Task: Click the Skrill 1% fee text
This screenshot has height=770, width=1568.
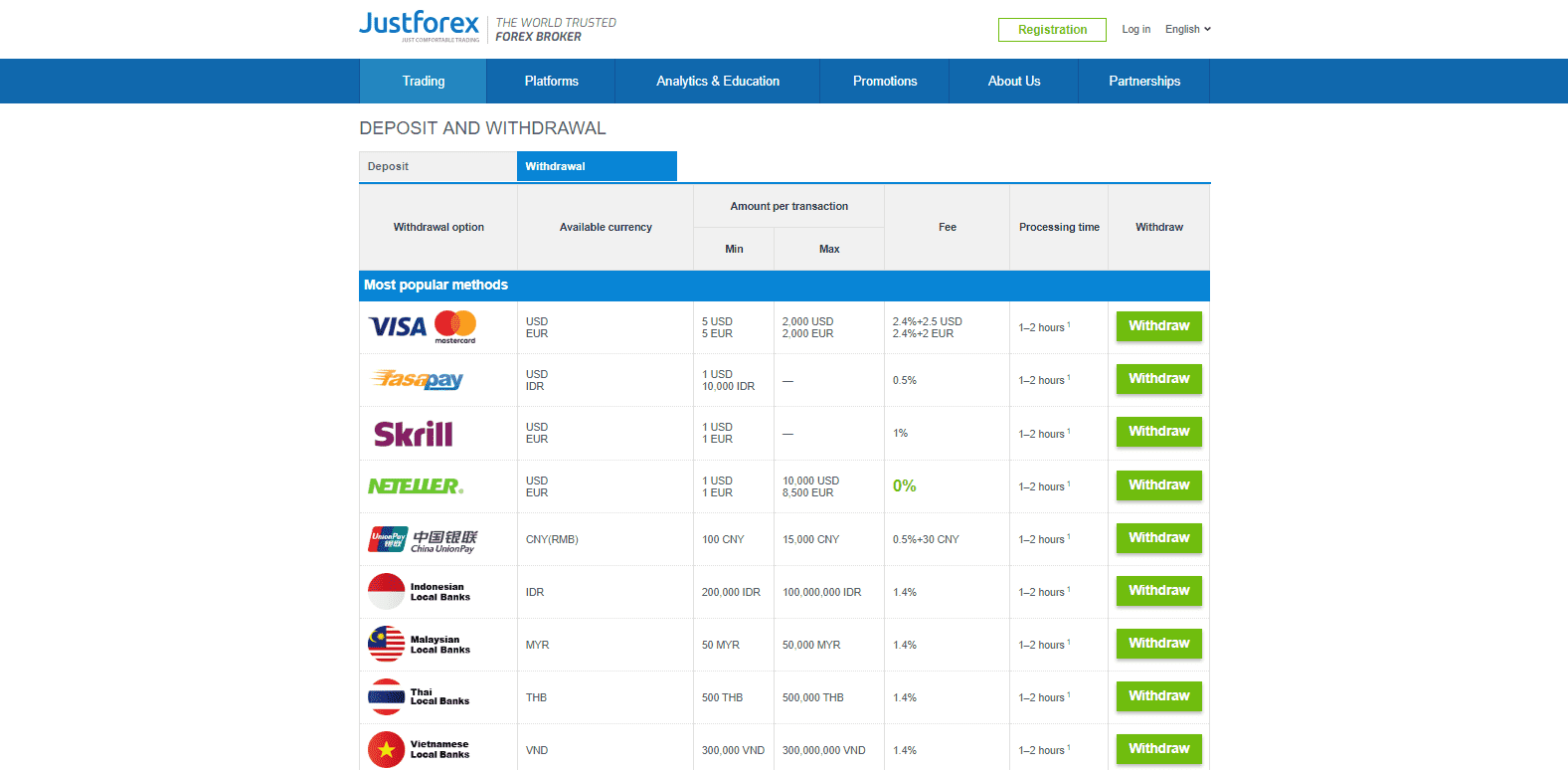Action: [901, 434]
